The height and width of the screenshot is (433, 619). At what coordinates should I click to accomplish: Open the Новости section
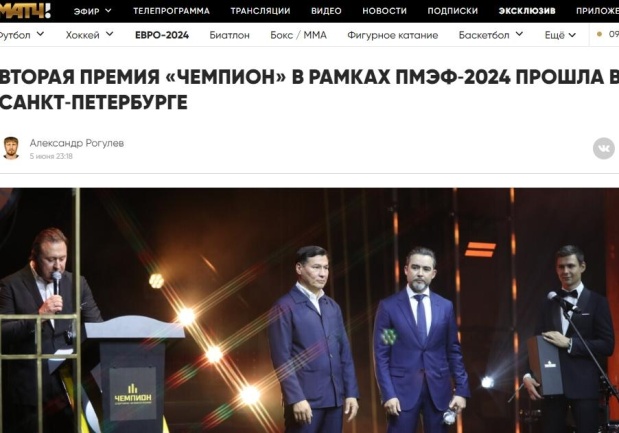[x=385, y=11]
